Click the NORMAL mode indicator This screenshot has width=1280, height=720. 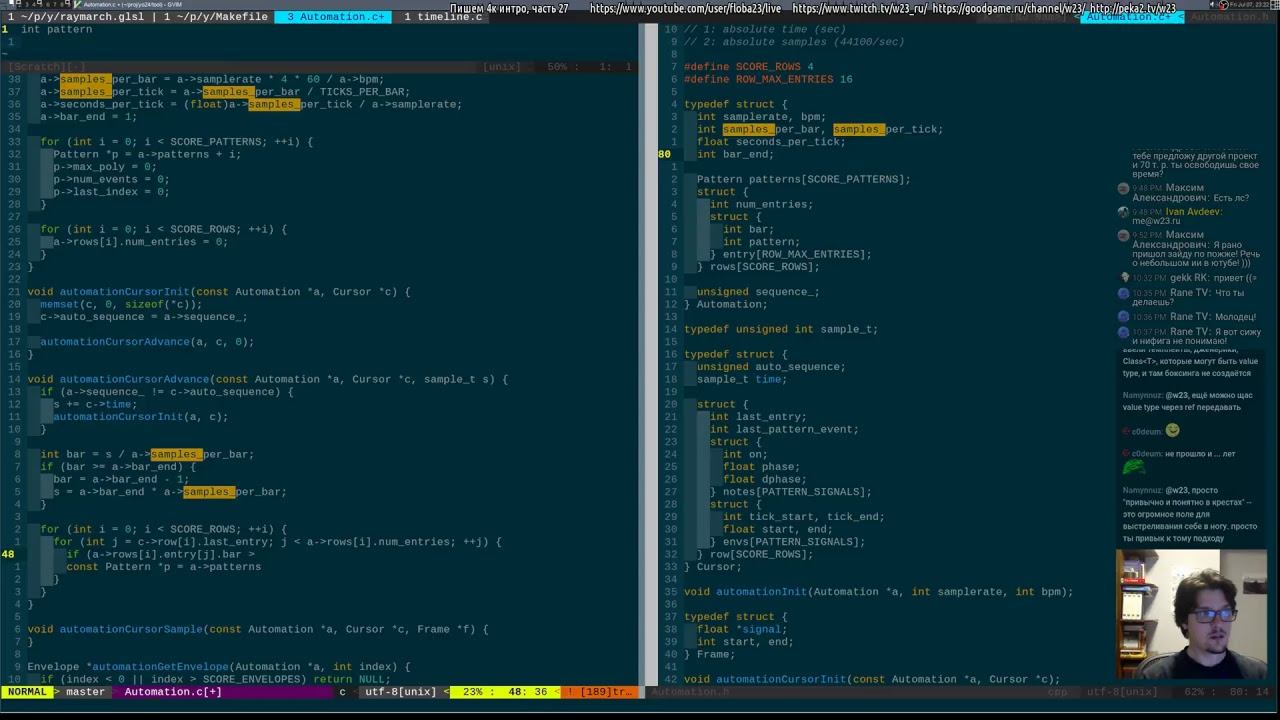click(x=26, y=692)
